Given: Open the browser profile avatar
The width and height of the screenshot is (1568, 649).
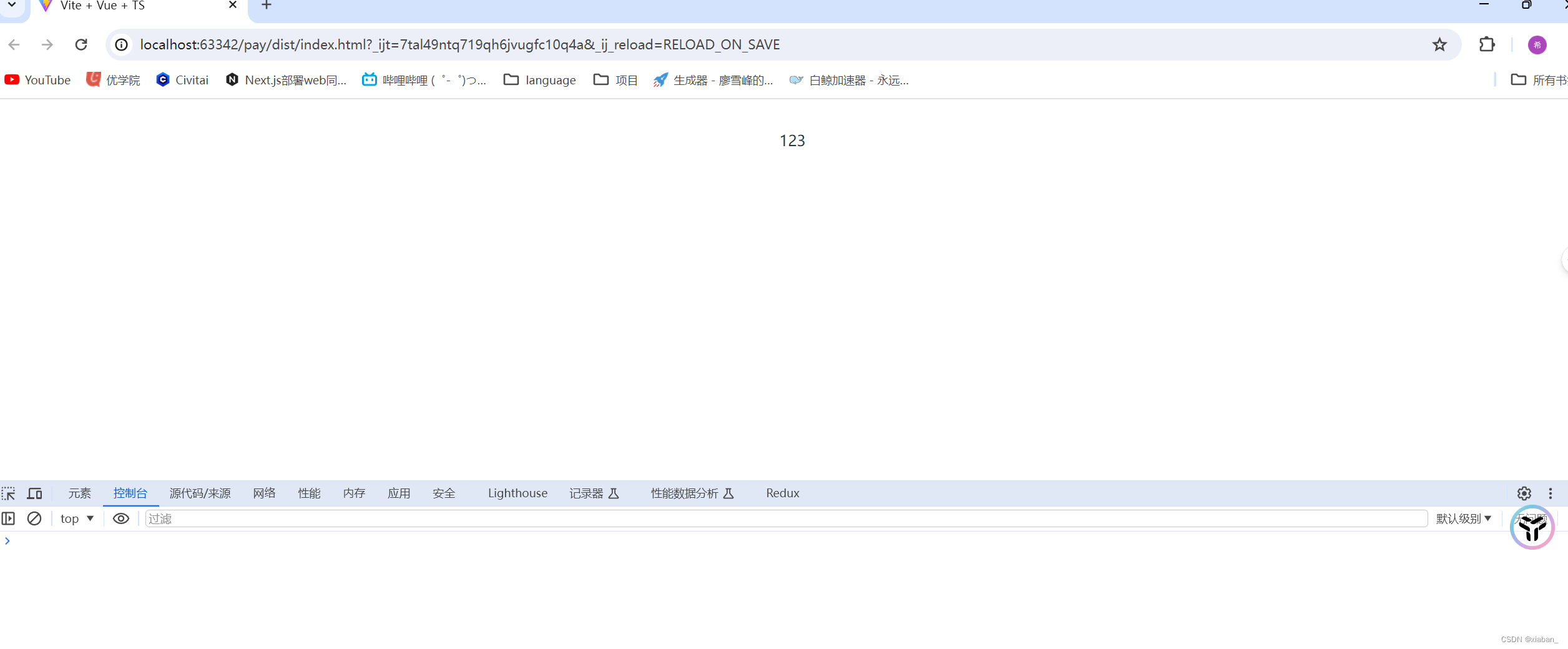Looking at the screenshot, I should click(x=1537, y=44).
